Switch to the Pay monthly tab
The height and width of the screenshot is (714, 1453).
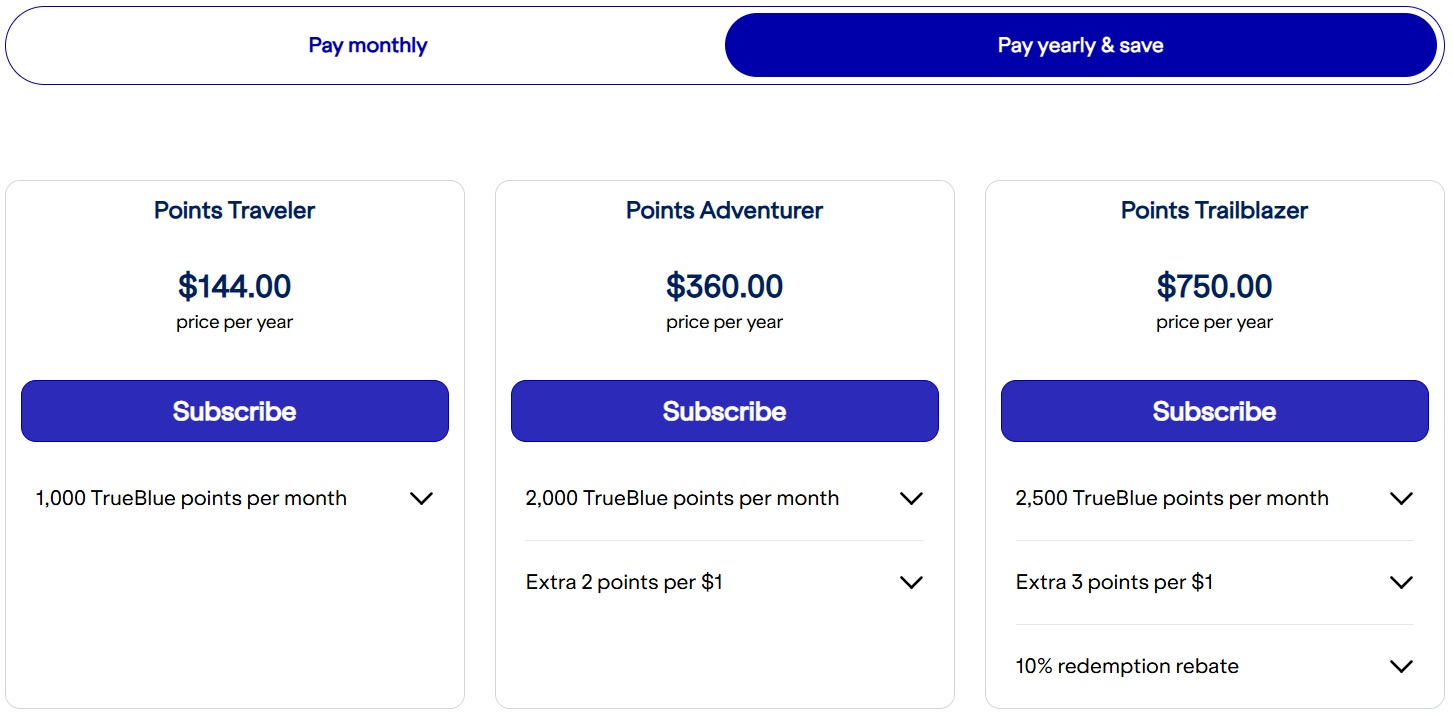(367, 44)
